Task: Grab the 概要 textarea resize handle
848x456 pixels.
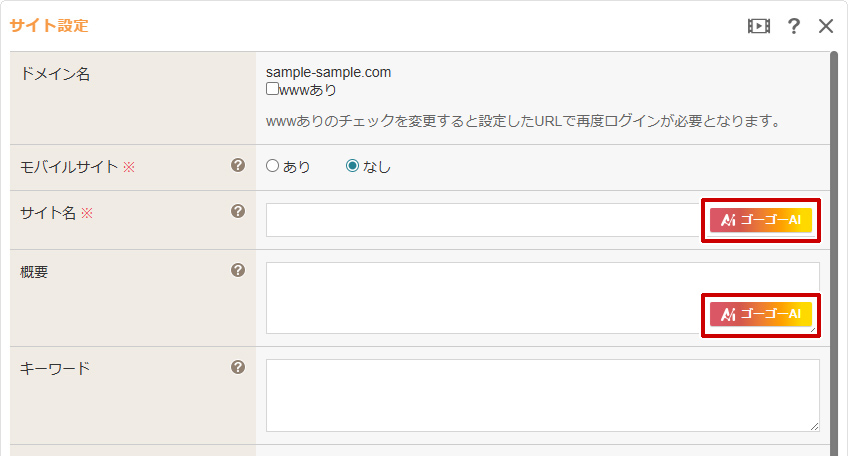Action: pyautogui.click(x=814, y=329)
